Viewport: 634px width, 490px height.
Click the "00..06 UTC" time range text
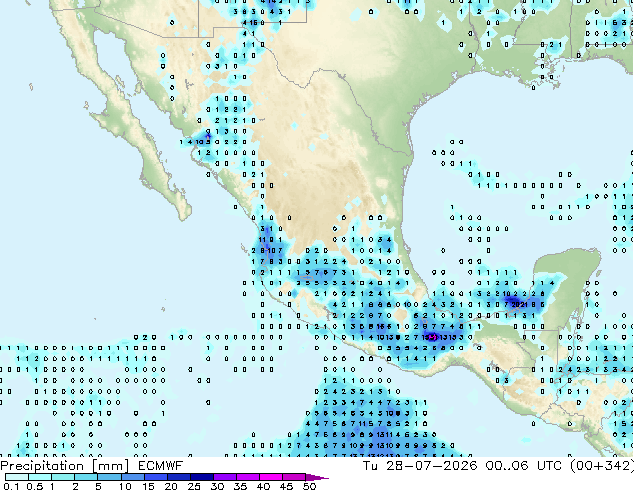click(523, 466)
